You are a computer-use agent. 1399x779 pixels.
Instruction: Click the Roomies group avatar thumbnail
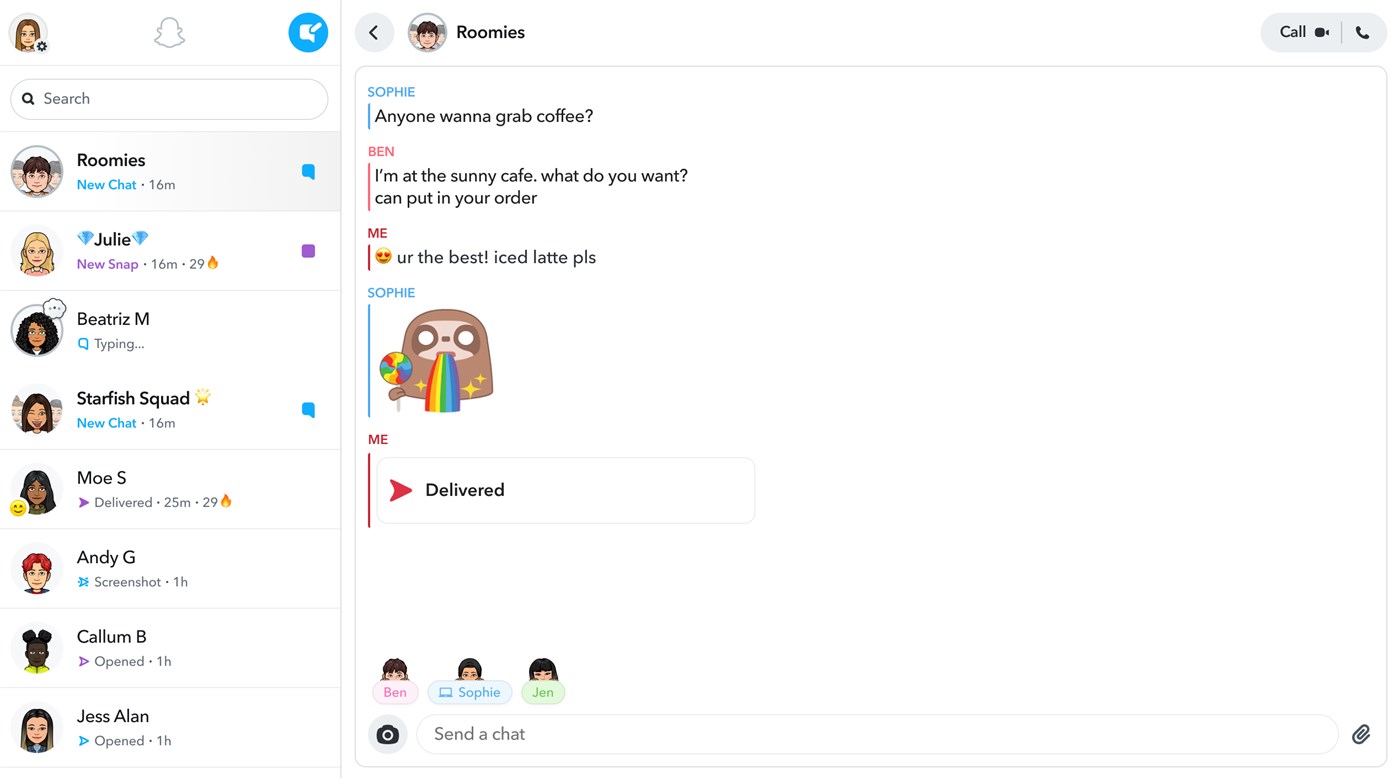[427, 32]
